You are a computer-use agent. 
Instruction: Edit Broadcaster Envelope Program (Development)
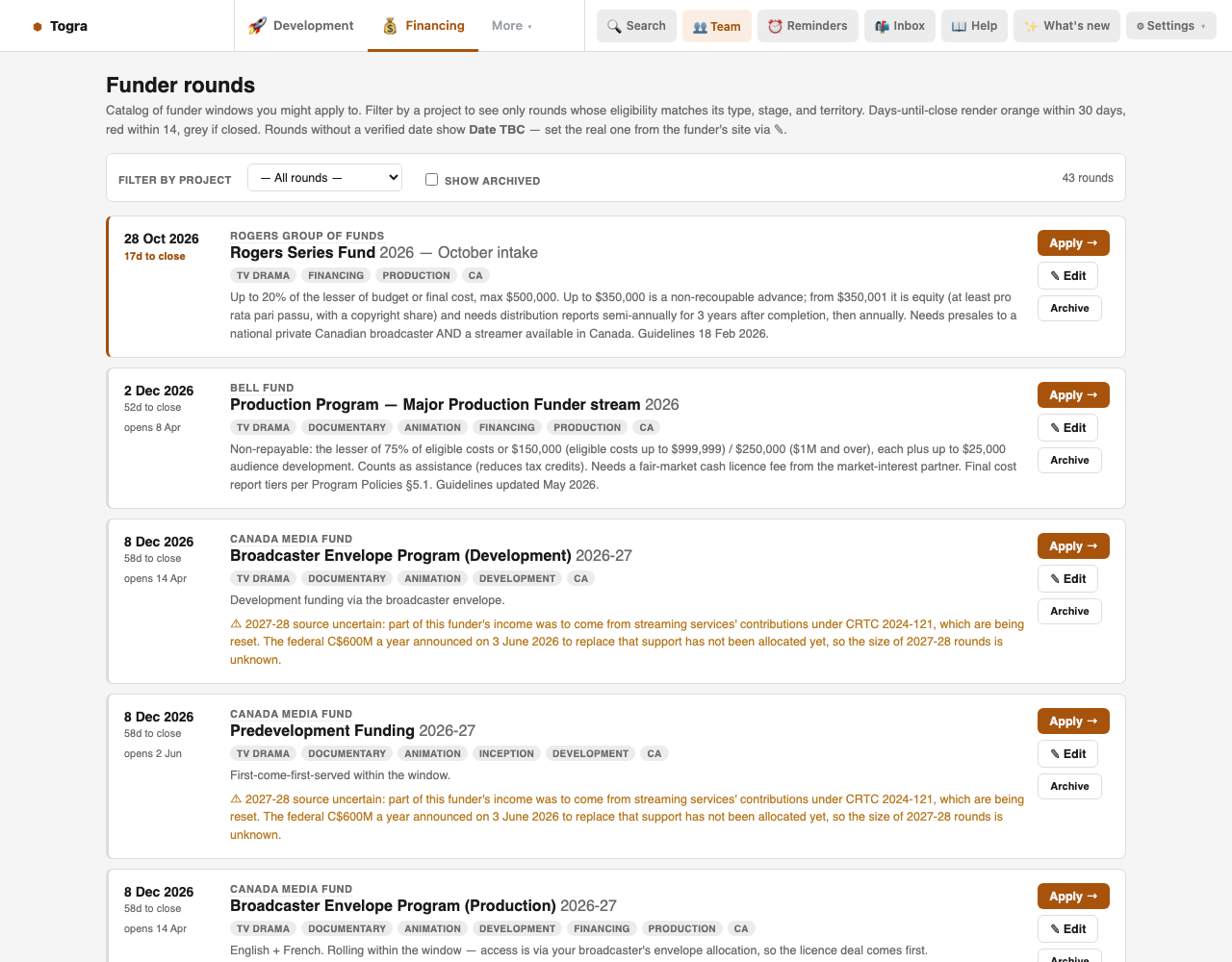(1068, 579)
